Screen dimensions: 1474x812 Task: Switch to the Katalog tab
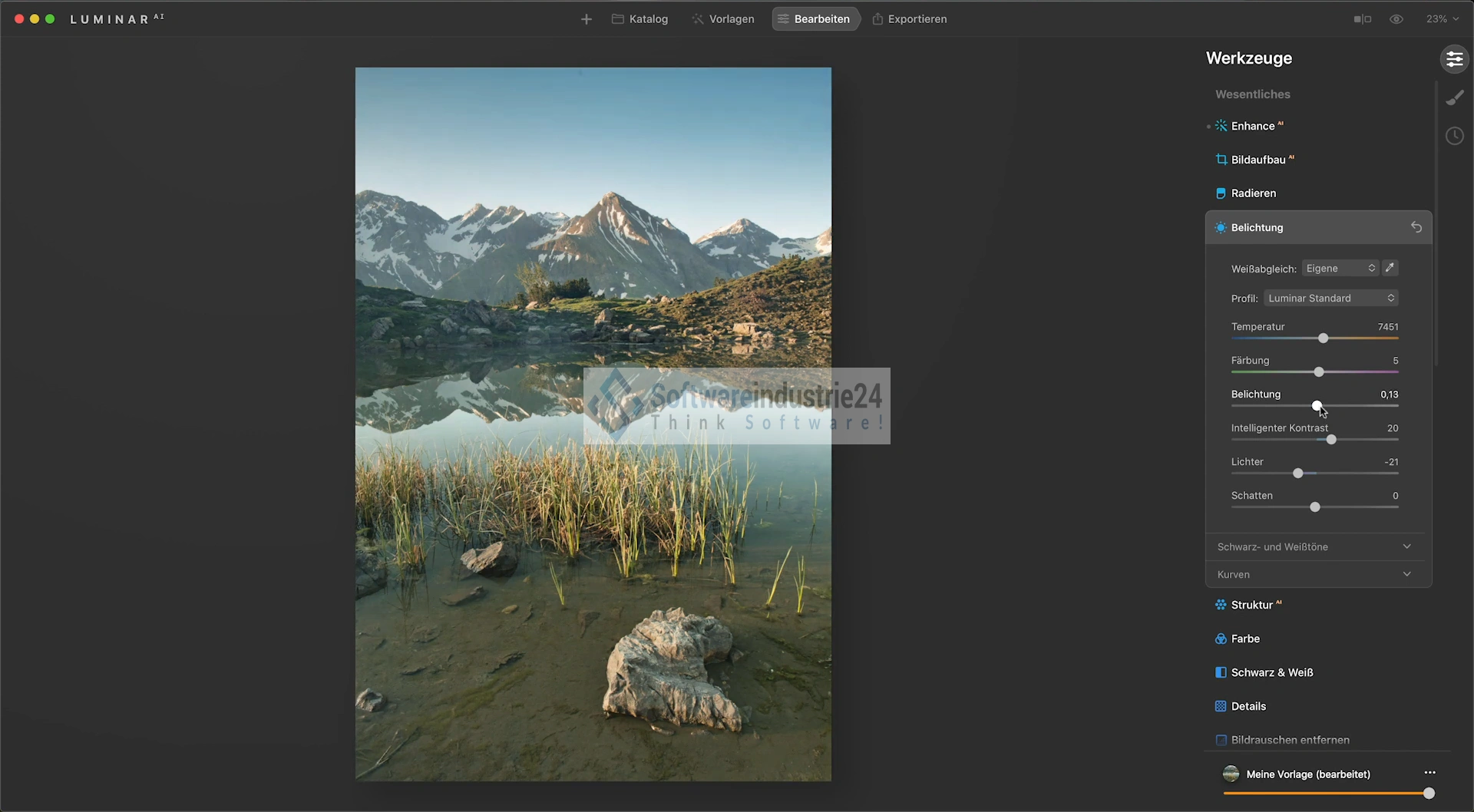(x=640, y=19)
